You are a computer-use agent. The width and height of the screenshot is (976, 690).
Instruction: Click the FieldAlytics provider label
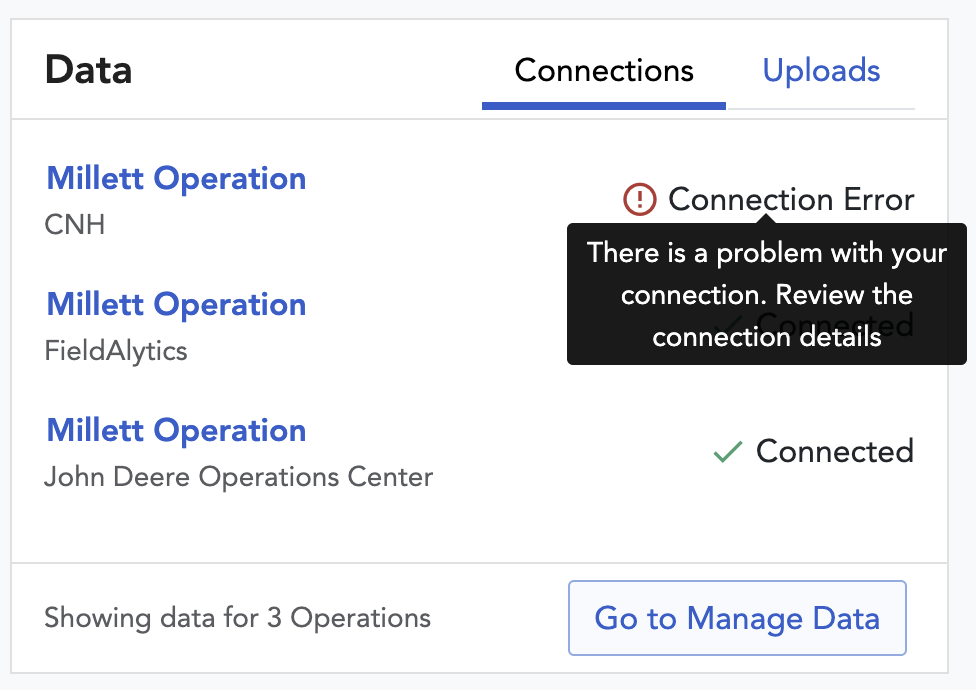point(116,351)
